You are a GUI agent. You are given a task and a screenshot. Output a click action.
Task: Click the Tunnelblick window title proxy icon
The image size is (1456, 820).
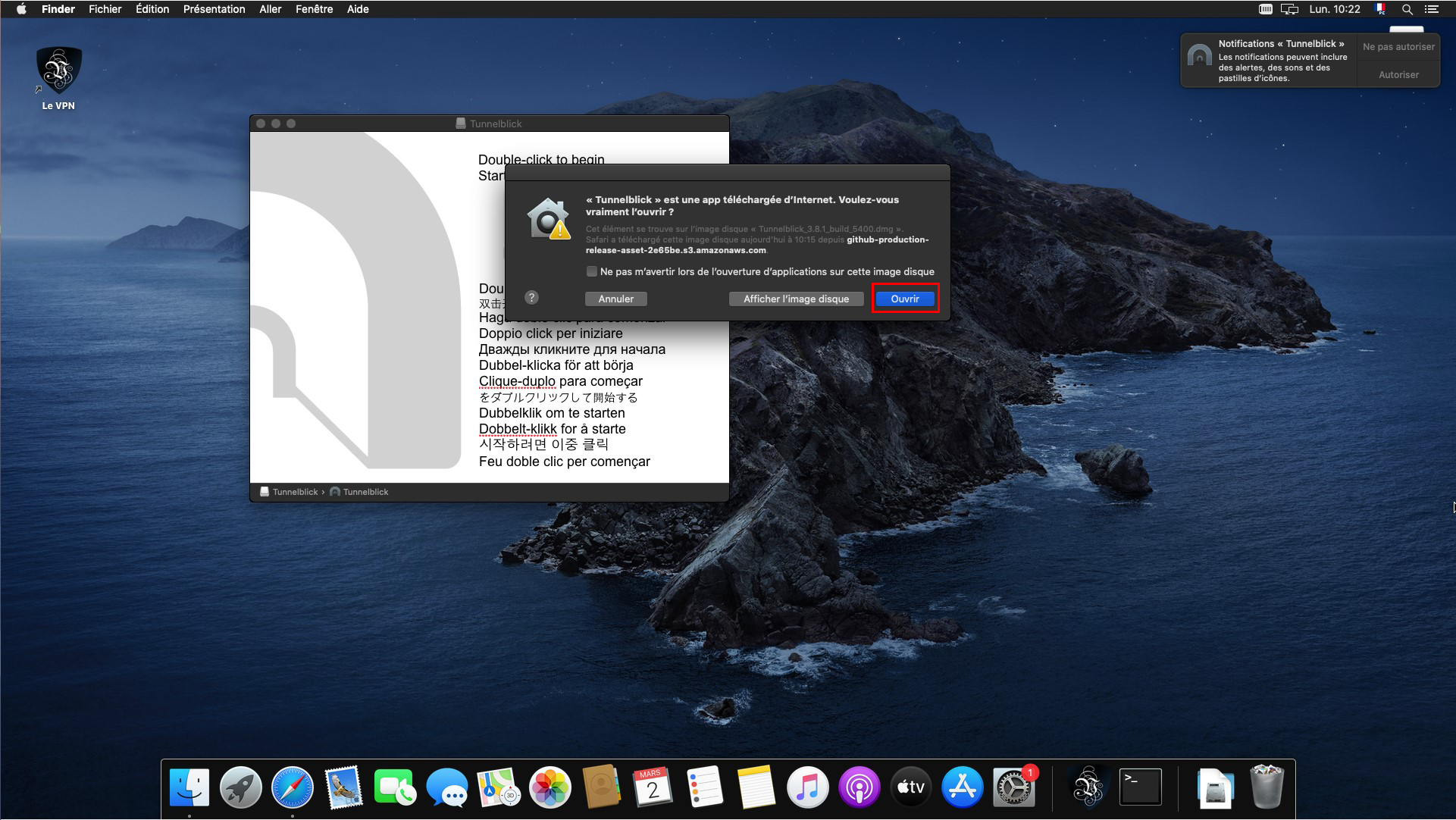coord(460,124)
